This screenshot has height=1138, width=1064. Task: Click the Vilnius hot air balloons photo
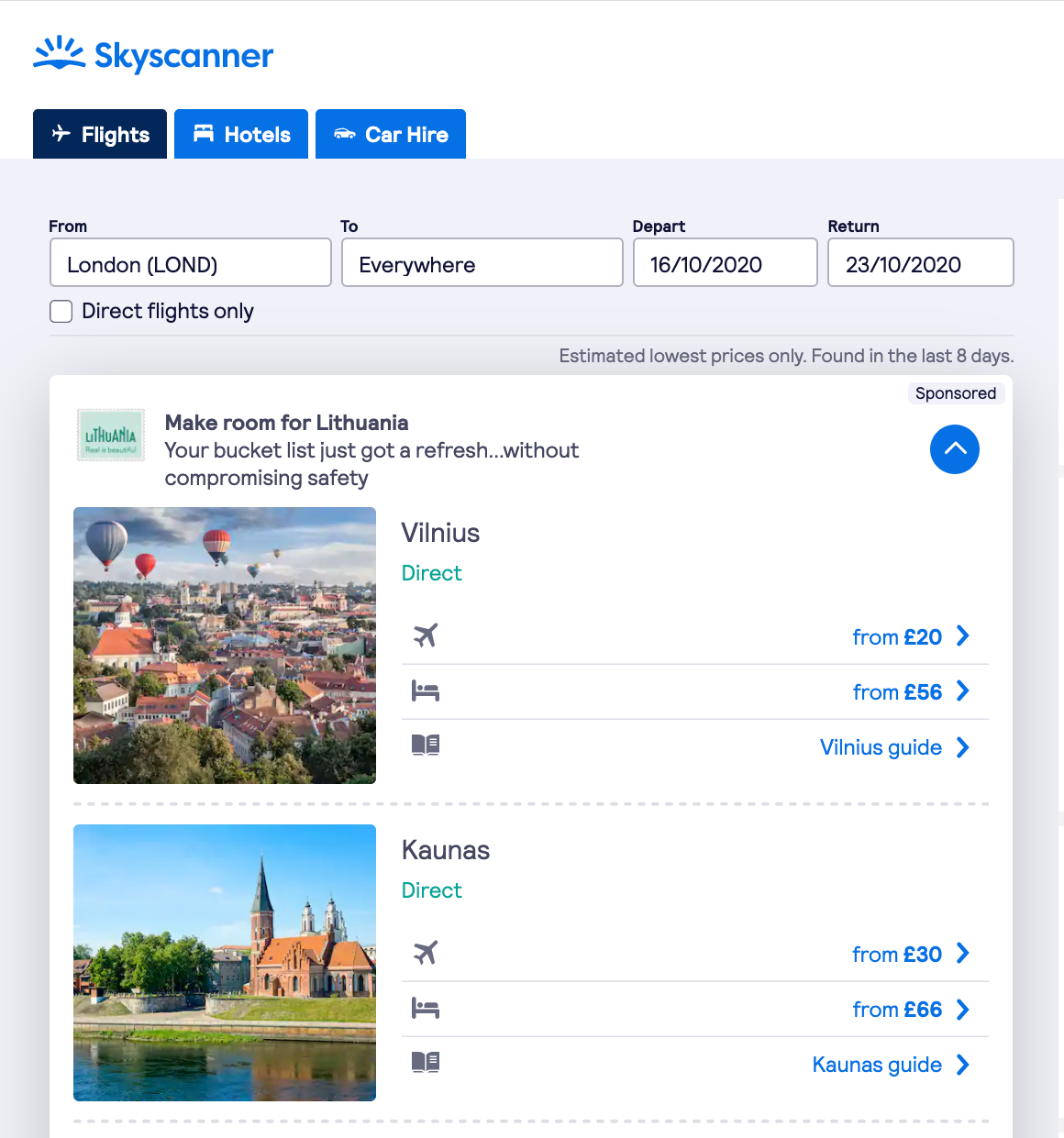[x=224, y=645]
